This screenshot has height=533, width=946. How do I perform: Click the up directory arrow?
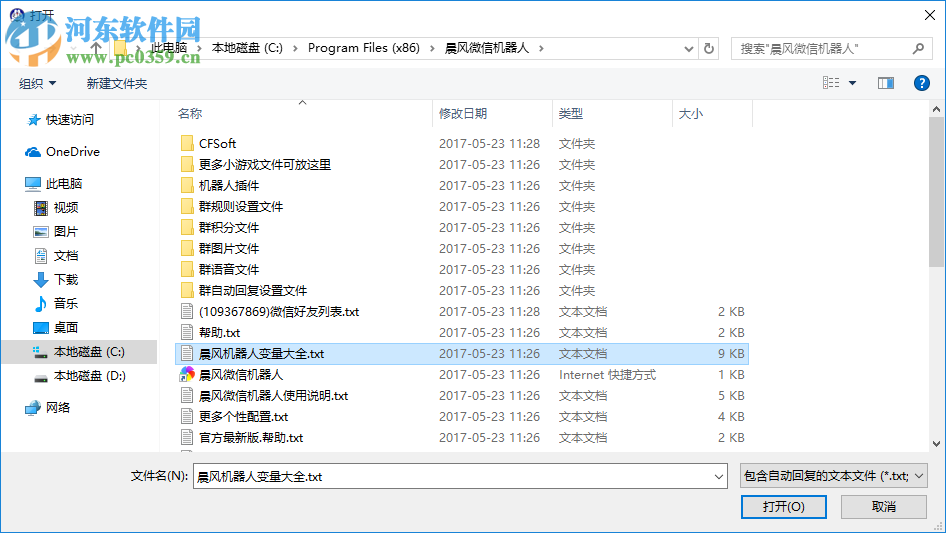(x=96, y=48)
